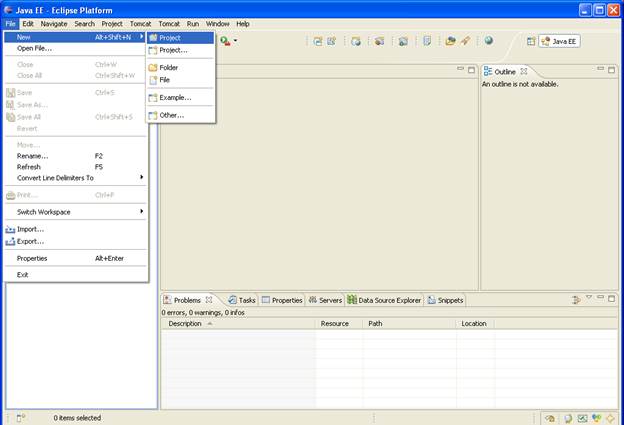Click 'An outline is not available.' text
This screenshot has height=425, width=624.
(520, 84)
